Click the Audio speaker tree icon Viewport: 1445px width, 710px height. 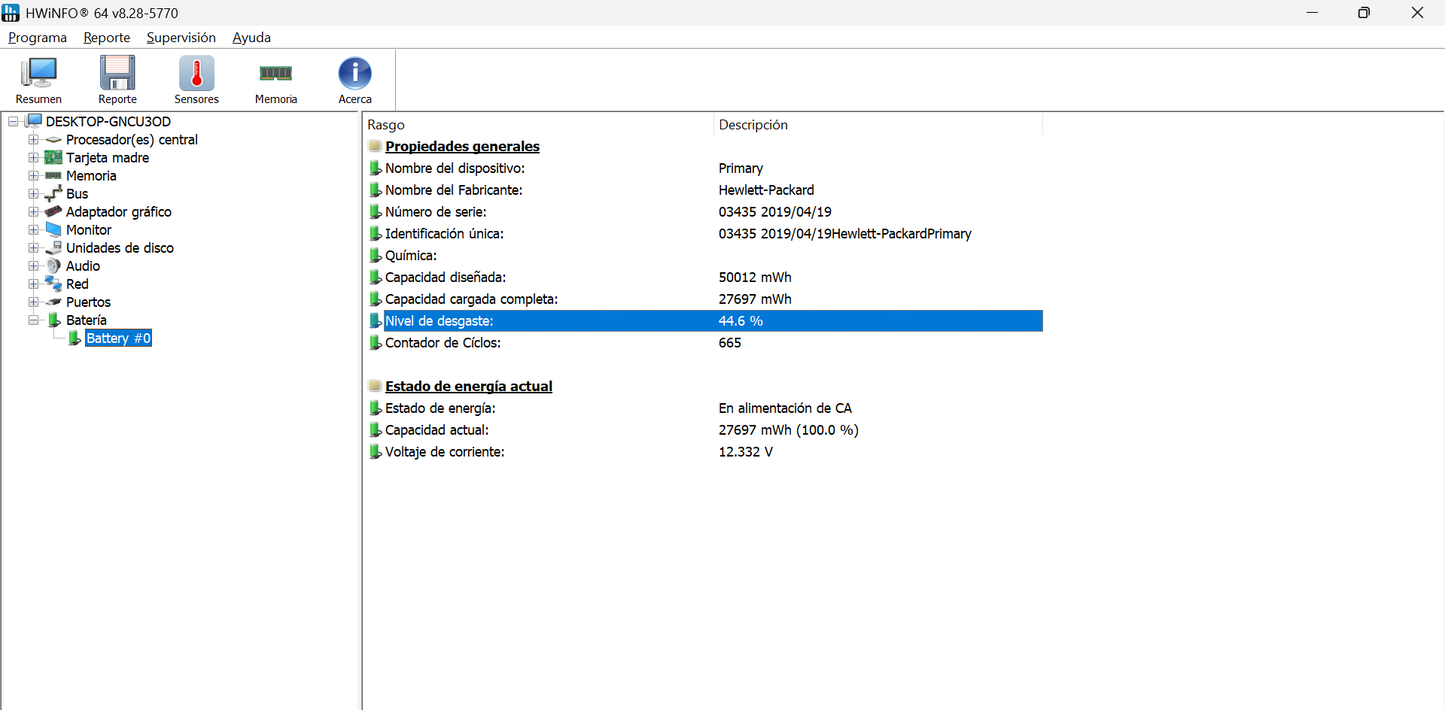53,266
